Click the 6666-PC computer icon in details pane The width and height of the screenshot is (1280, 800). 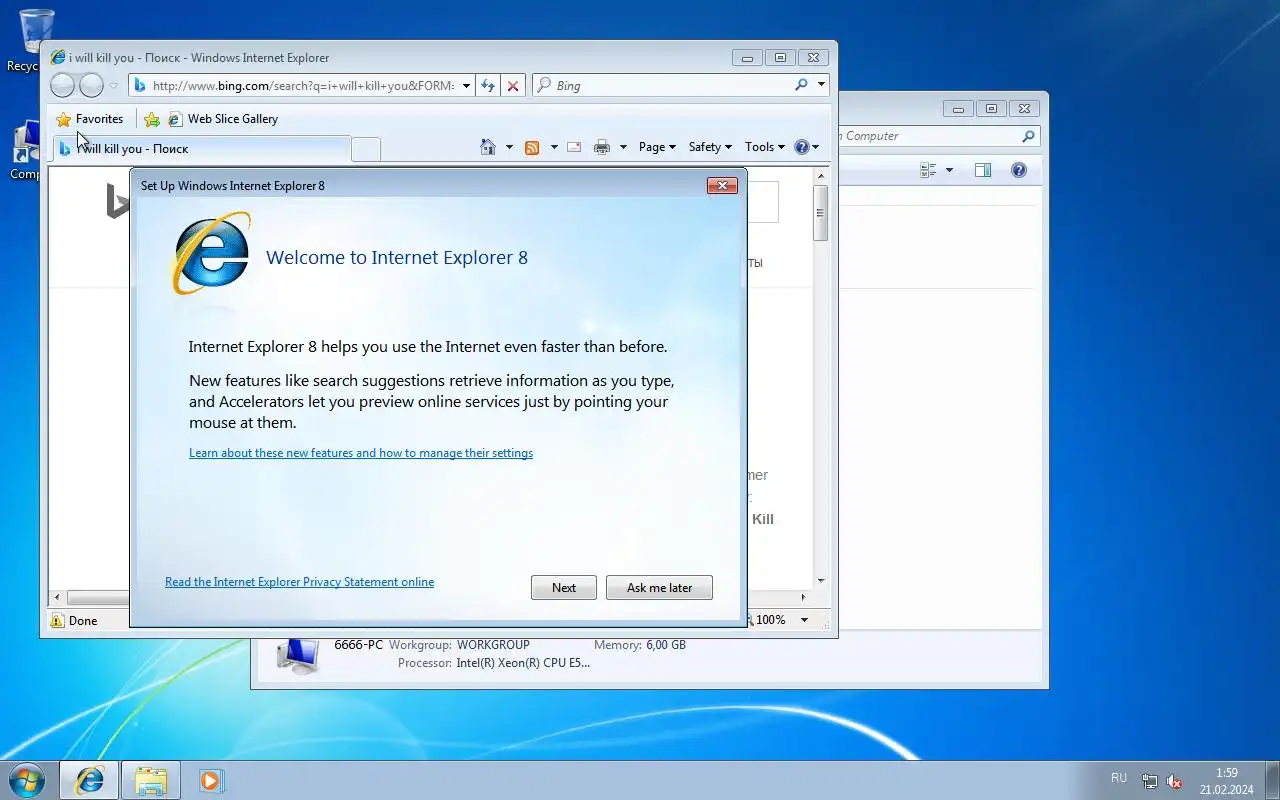pyautogui.click(x=297, y=654)
